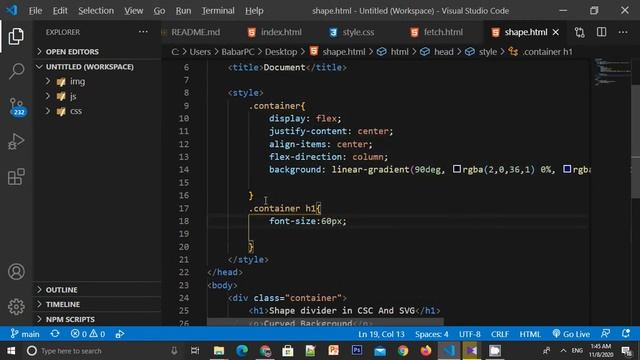Viewport: 640px width, 360px height.
Task: Open the Go menu
Action: point(159,11)
